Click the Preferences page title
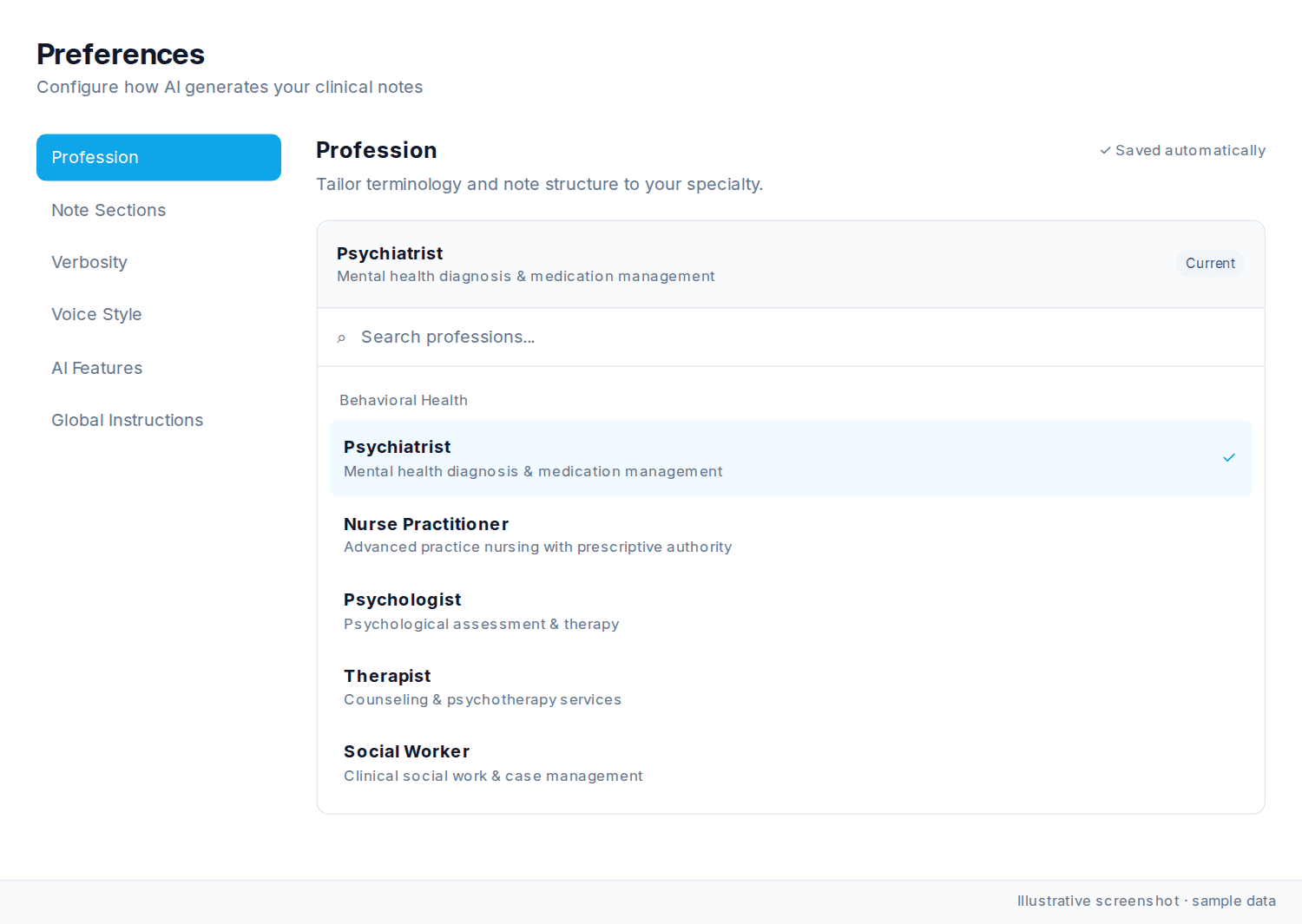 click(x=121, y=55)
